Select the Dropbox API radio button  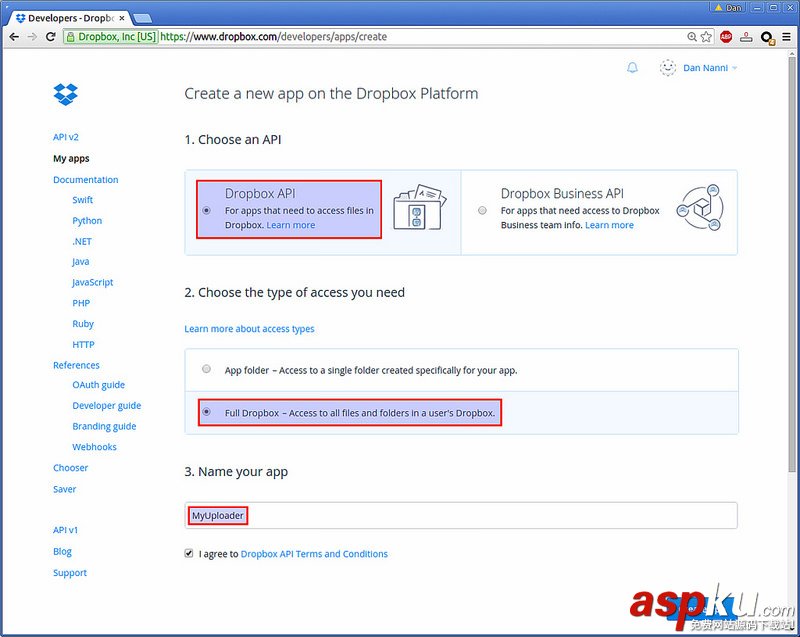(x=207, y=210)
